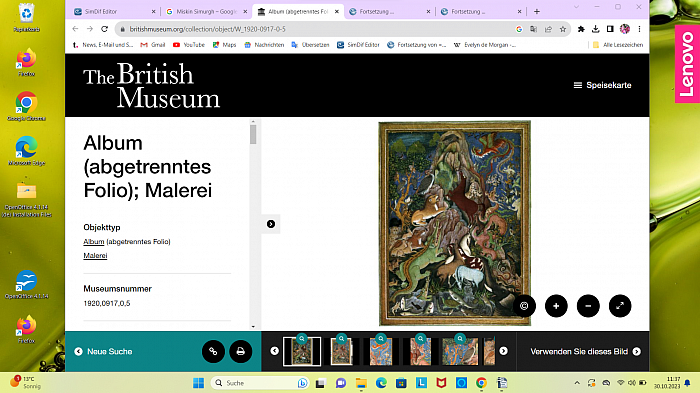The image size is (700, 393).
Task: Select the fourth thumbnail in the strip
Action: [x=421, y=351]
